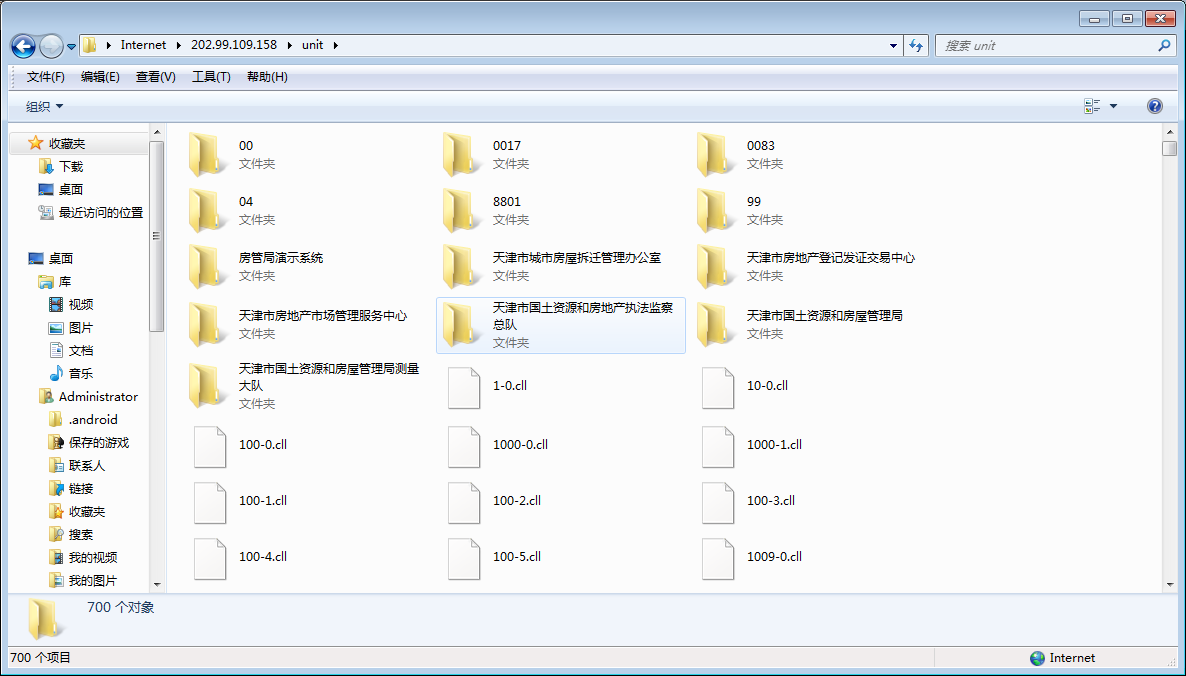Select the 天津市国土资源和房屋管理局 folder icon
Screen dimensions: 1186x676
716,325
